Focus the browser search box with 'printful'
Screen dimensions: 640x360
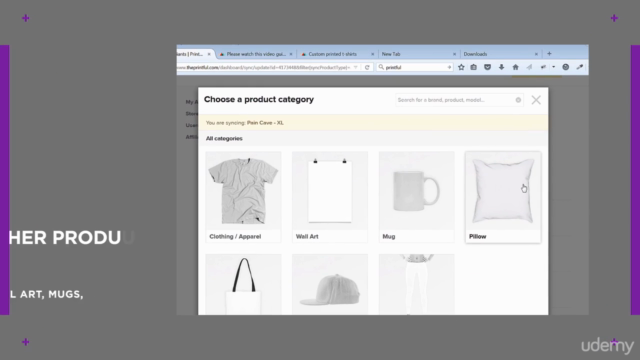(414, 67)
